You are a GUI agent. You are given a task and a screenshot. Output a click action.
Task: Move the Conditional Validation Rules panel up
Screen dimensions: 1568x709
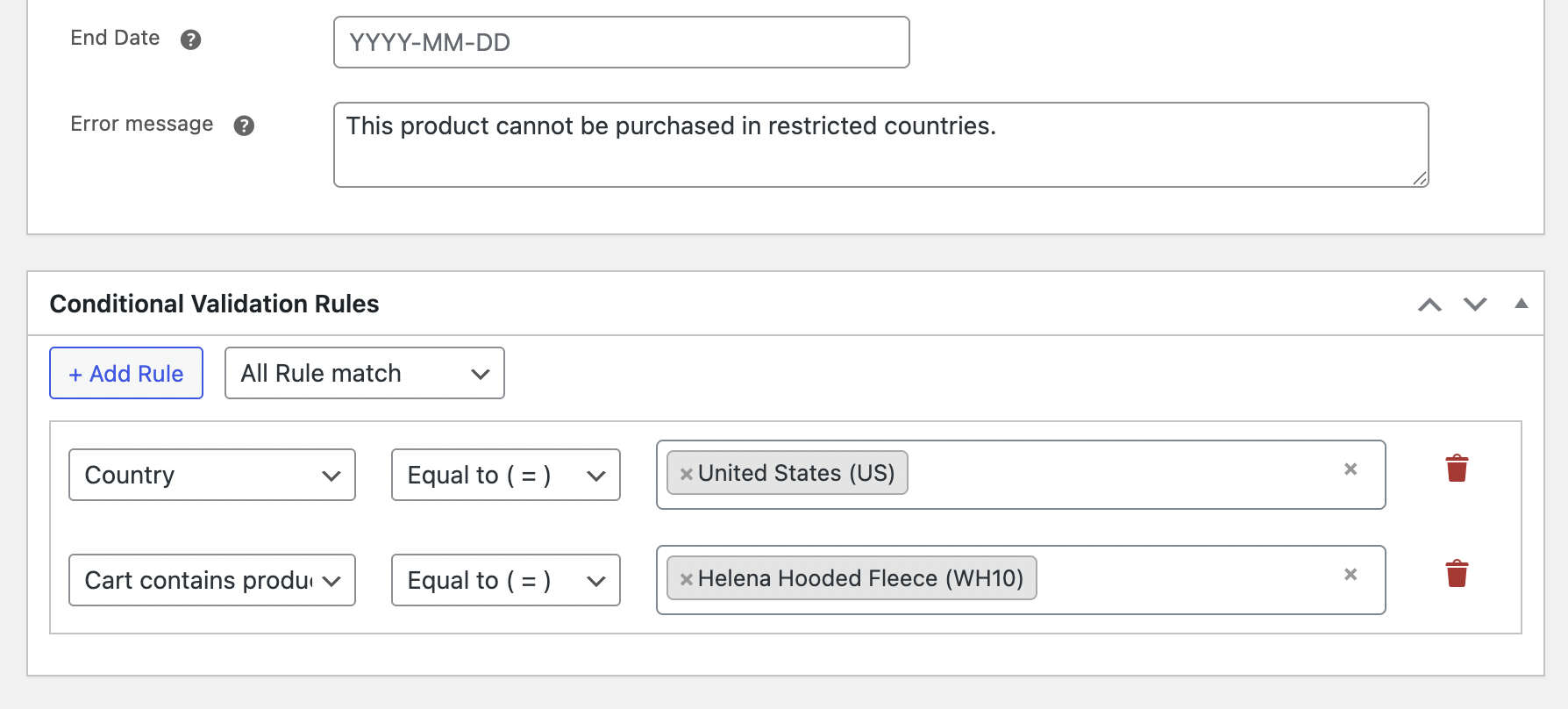click(x=1429, y=304)
